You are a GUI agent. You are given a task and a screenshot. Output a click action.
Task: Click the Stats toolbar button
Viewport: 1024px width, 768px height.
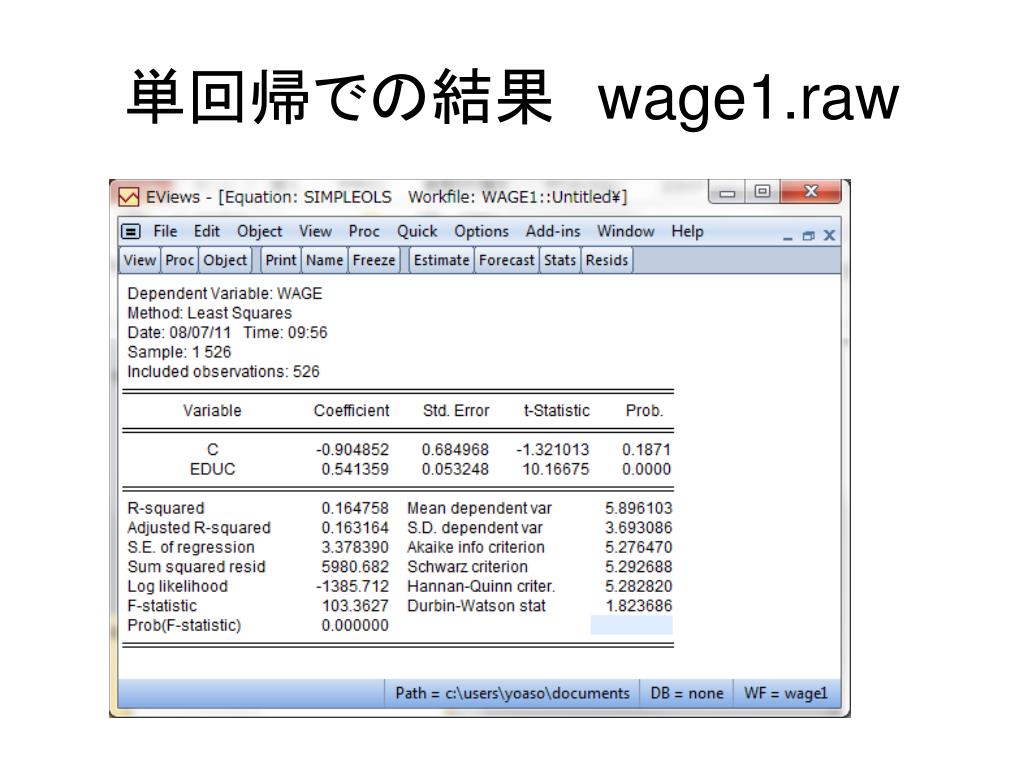560,260
